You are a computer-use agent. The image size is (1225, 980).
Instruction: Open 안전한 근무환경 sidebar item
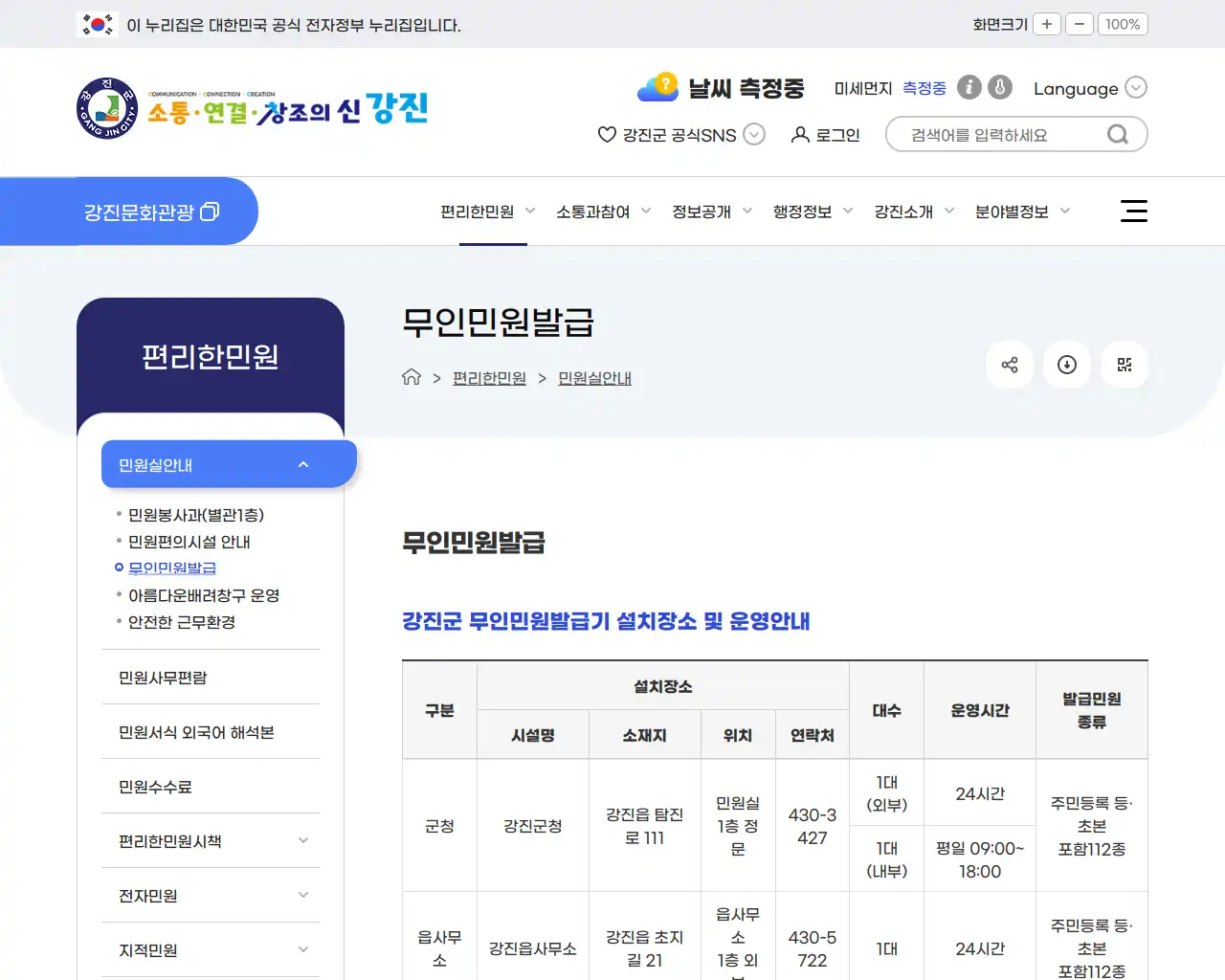point(182,622)
